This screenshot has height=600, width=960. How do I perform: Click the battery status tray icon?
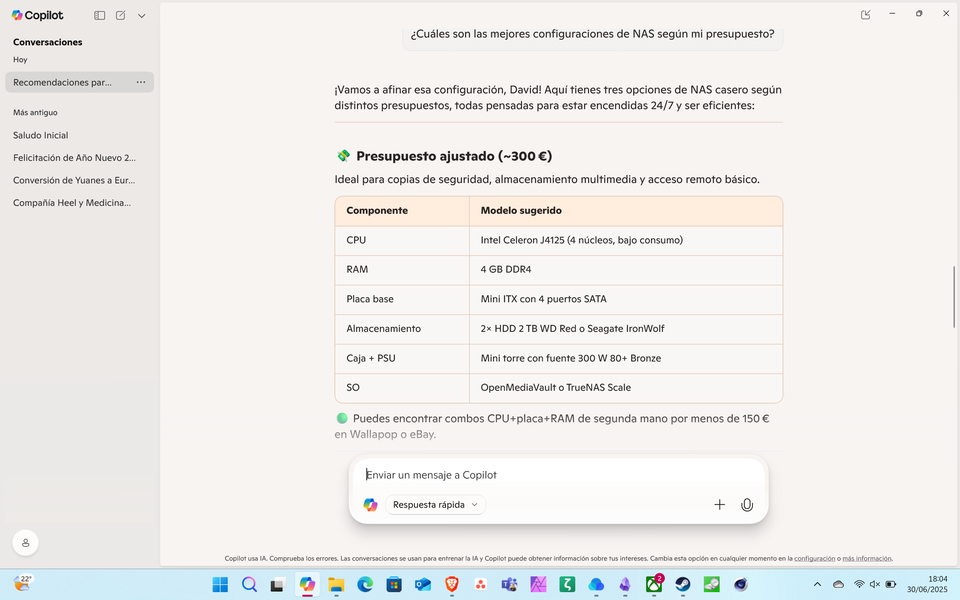891,585
